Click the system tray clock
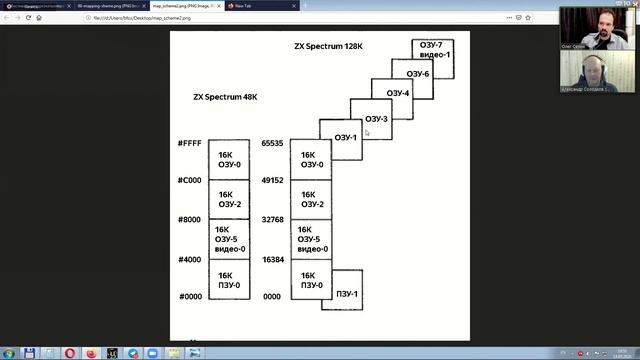The image size is (640, 360). pos(622,353)
